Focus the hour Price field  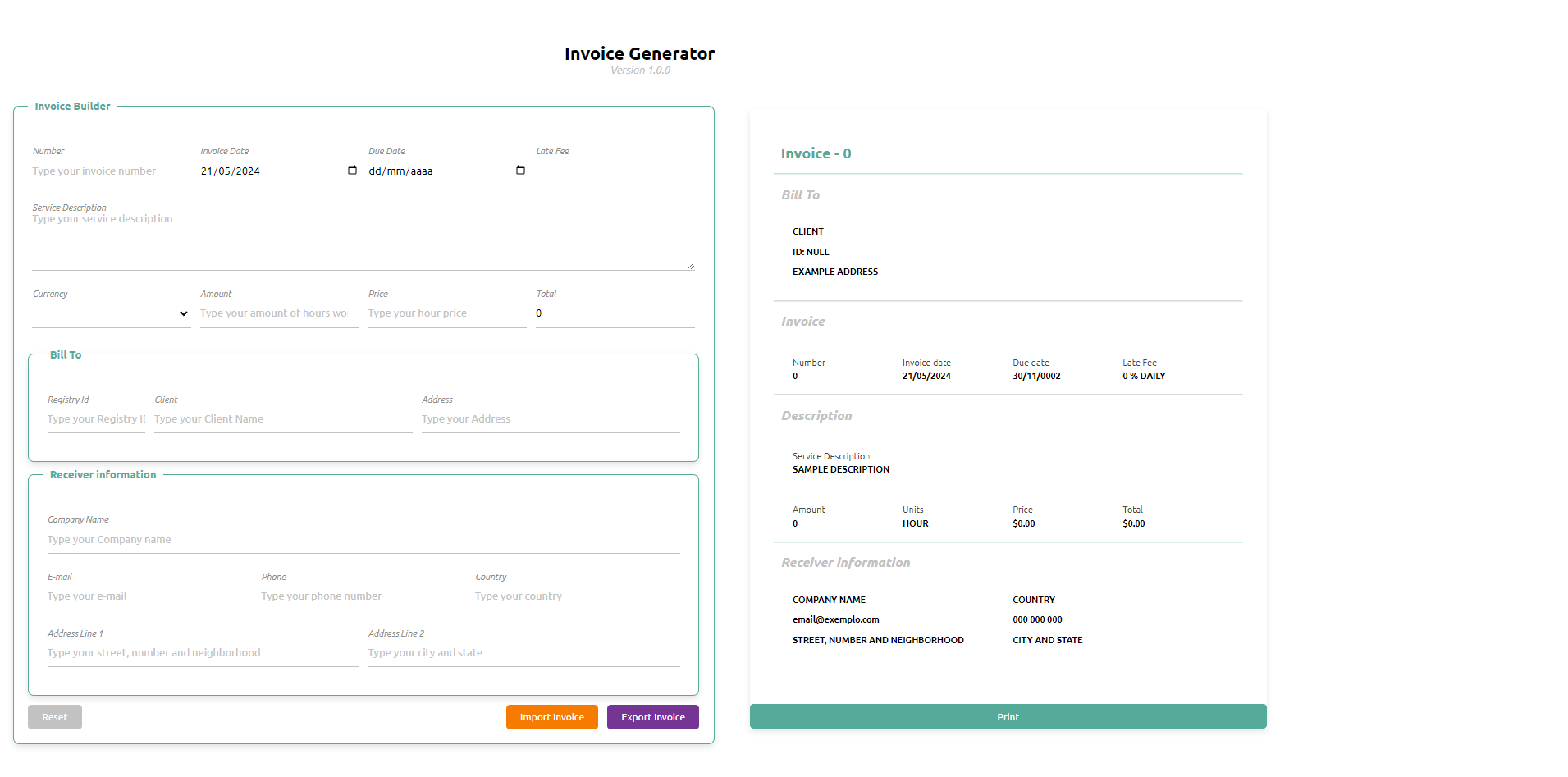(447, 313)
